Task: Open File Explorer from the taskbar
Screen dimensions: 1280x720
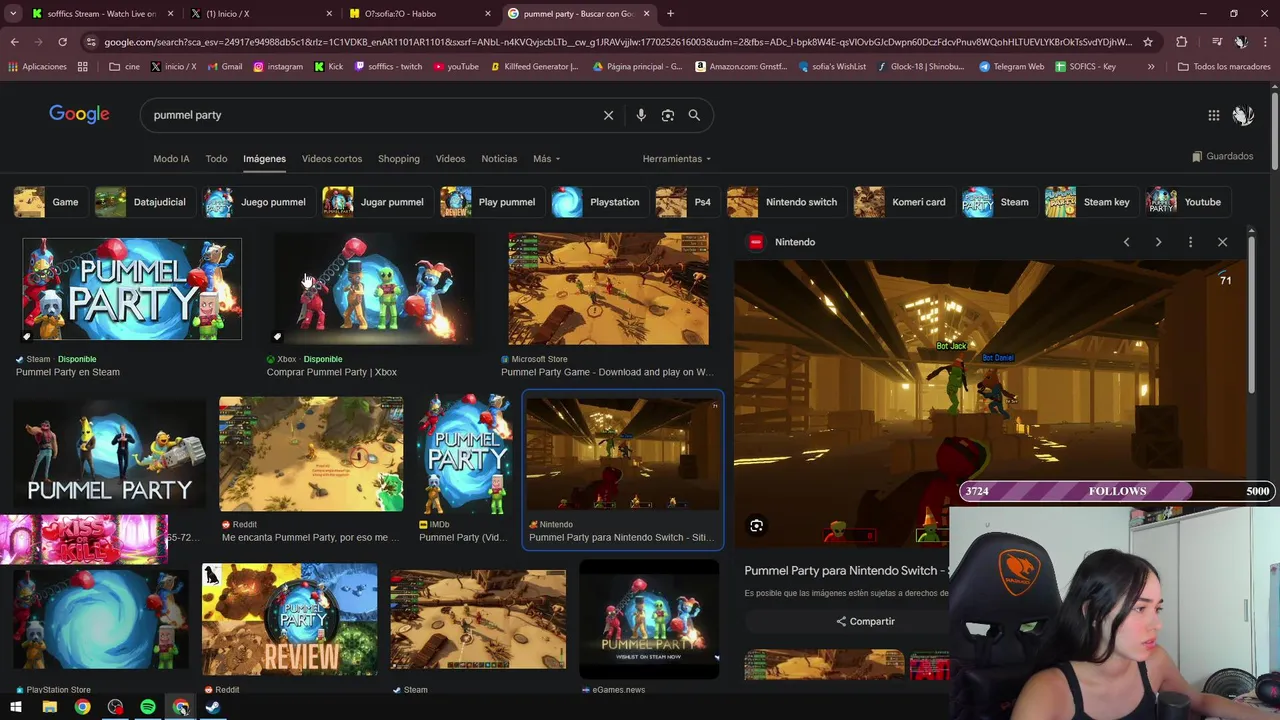Action: tap(49, 707)
